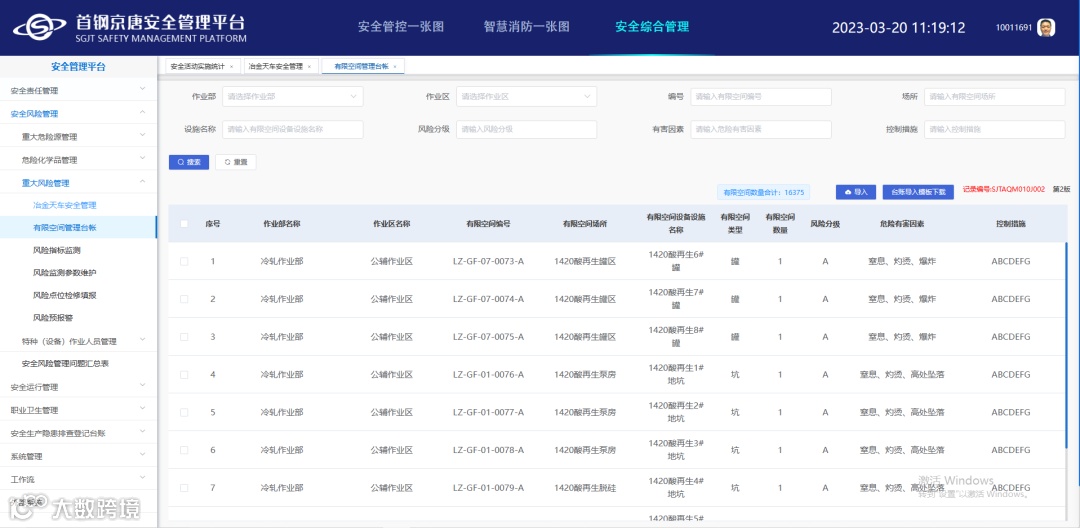
Task: Select 安全综合管理 top menu
Action: [652, 27]
